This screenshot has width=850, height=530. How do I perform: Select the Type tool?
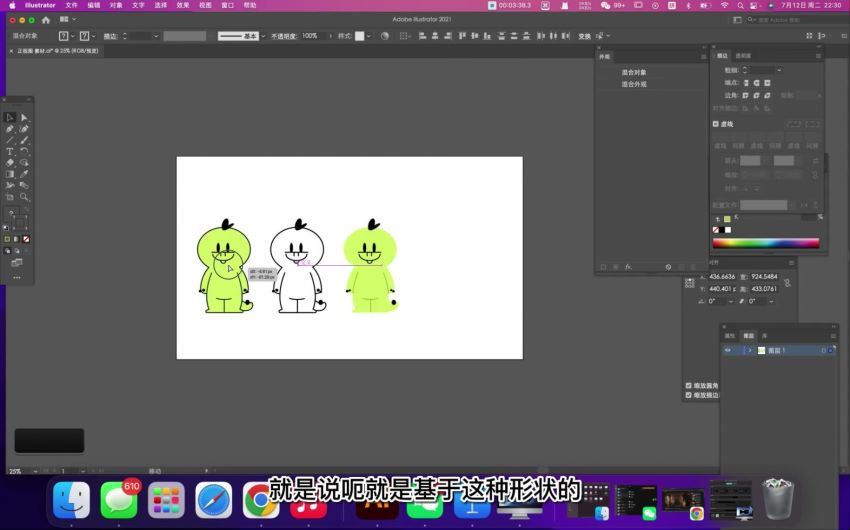[x=10, y=152]
